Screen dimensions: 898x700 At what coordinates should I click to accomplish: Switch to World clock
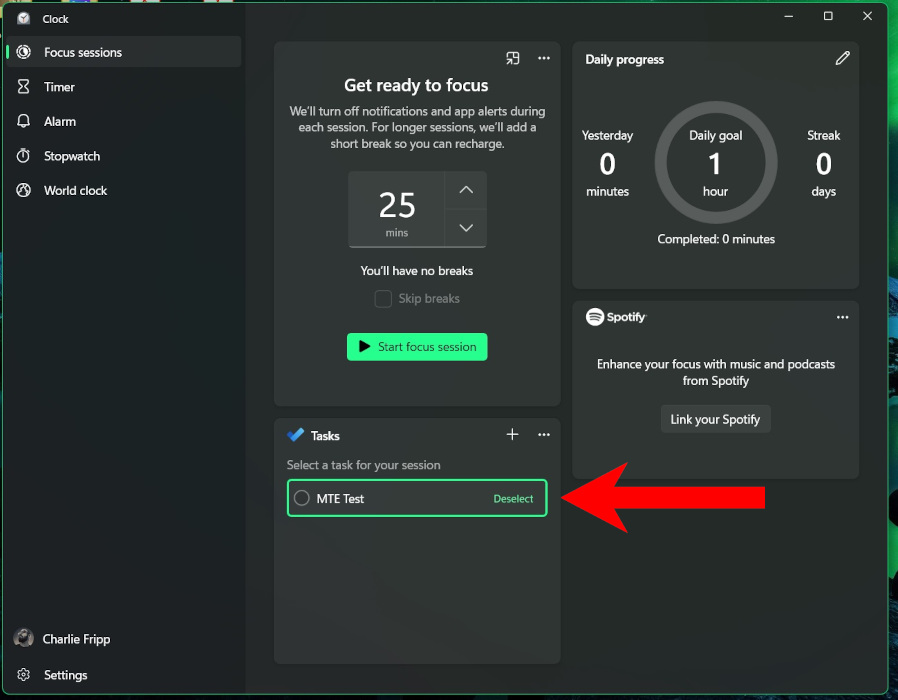tap(74, 190)
